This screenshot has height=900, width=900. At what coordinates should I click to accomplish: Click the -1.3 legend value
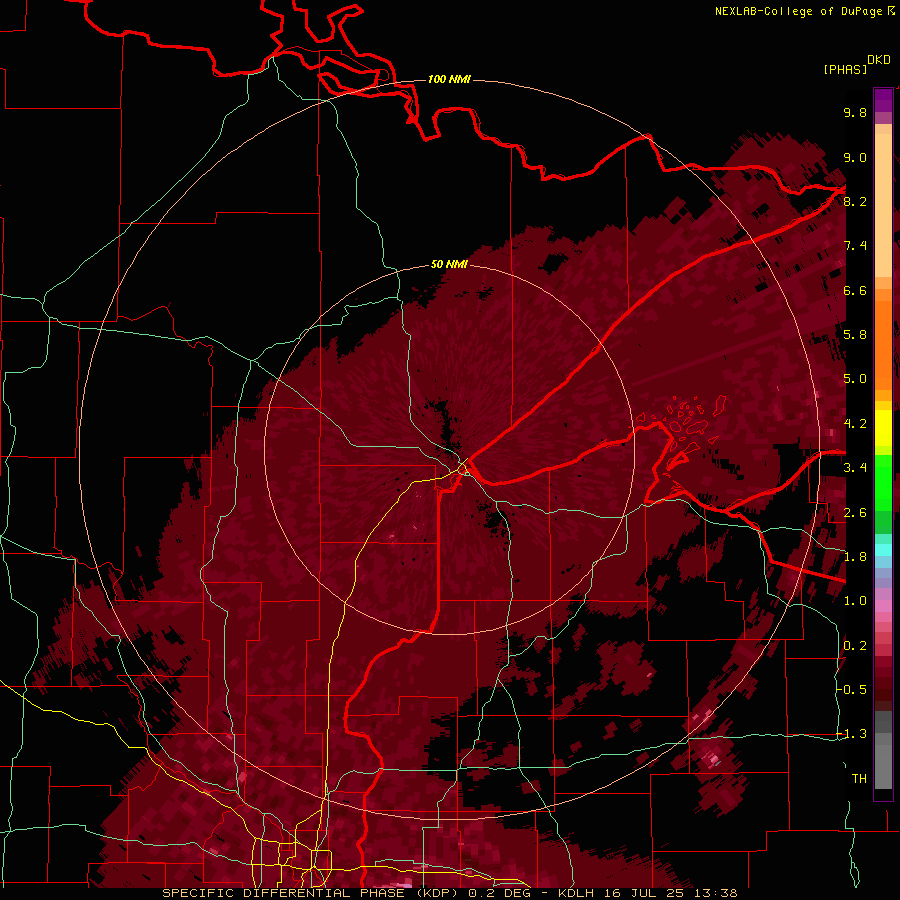pos(852,734)
